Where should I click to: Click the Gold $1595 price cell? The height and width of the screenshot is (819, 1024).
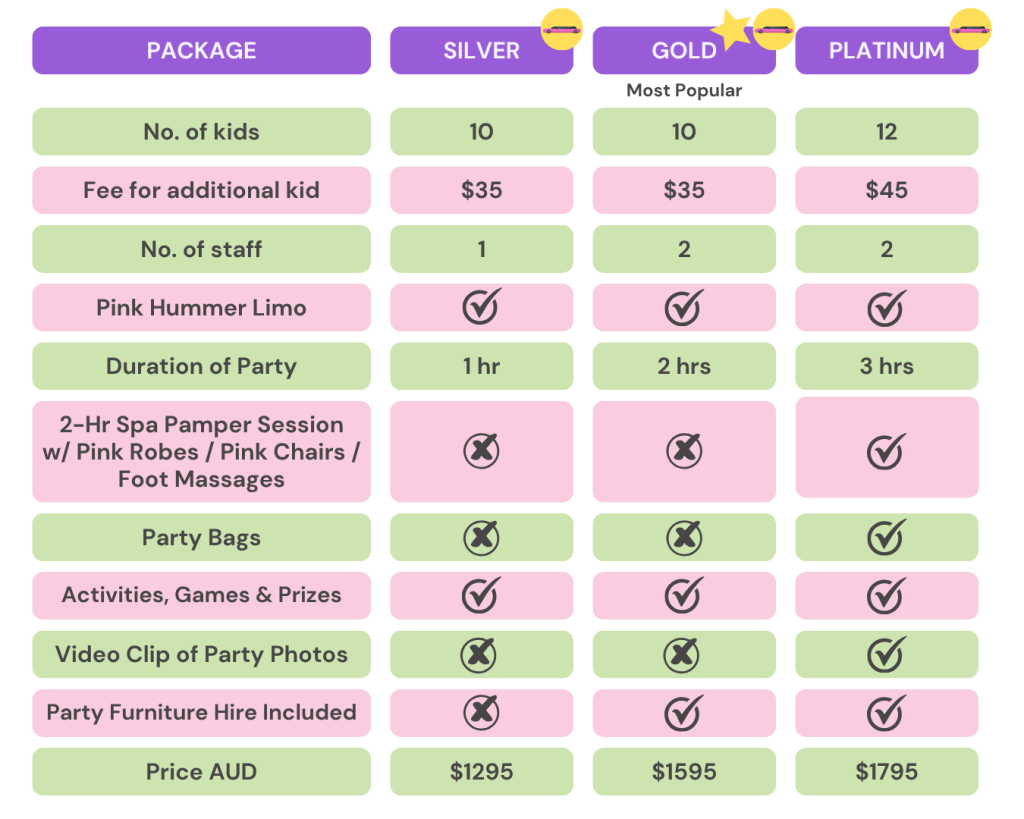[684, 772]
